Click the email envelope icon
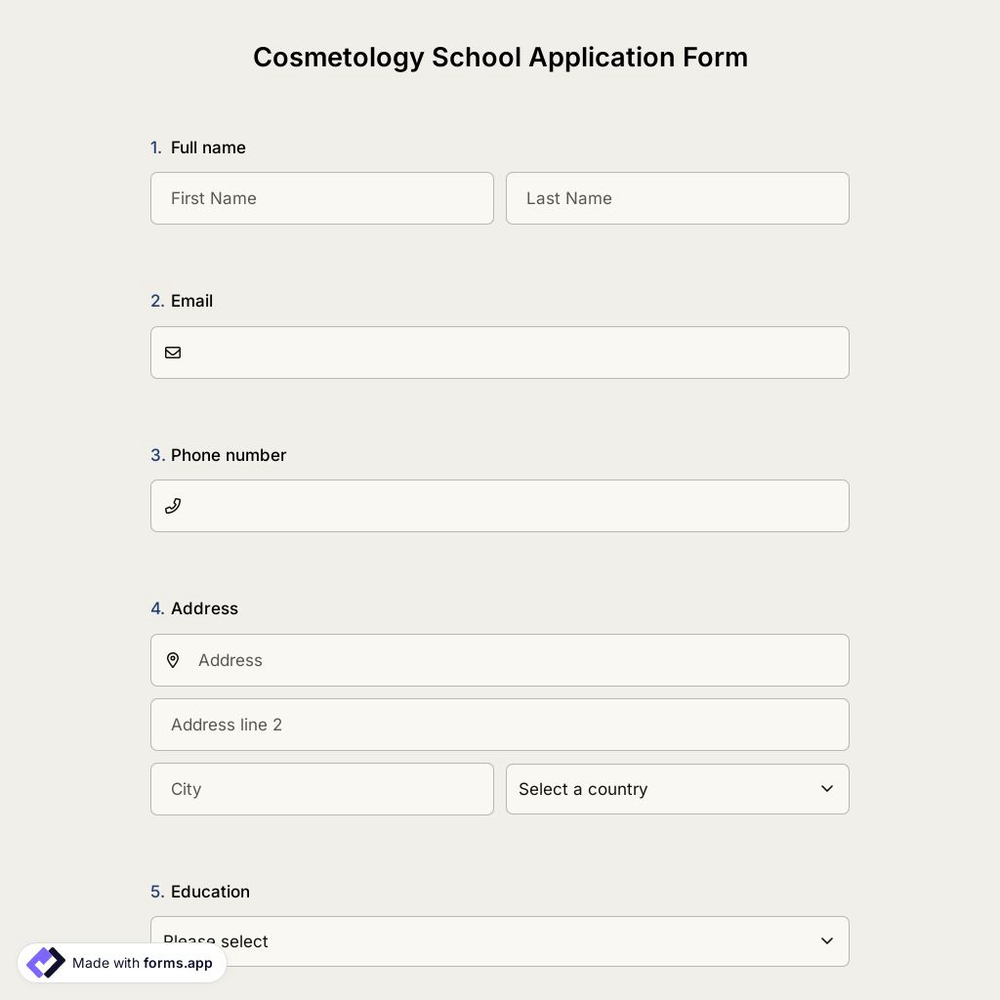The height and width of the screenshot is (1000, 1000). 172,351
